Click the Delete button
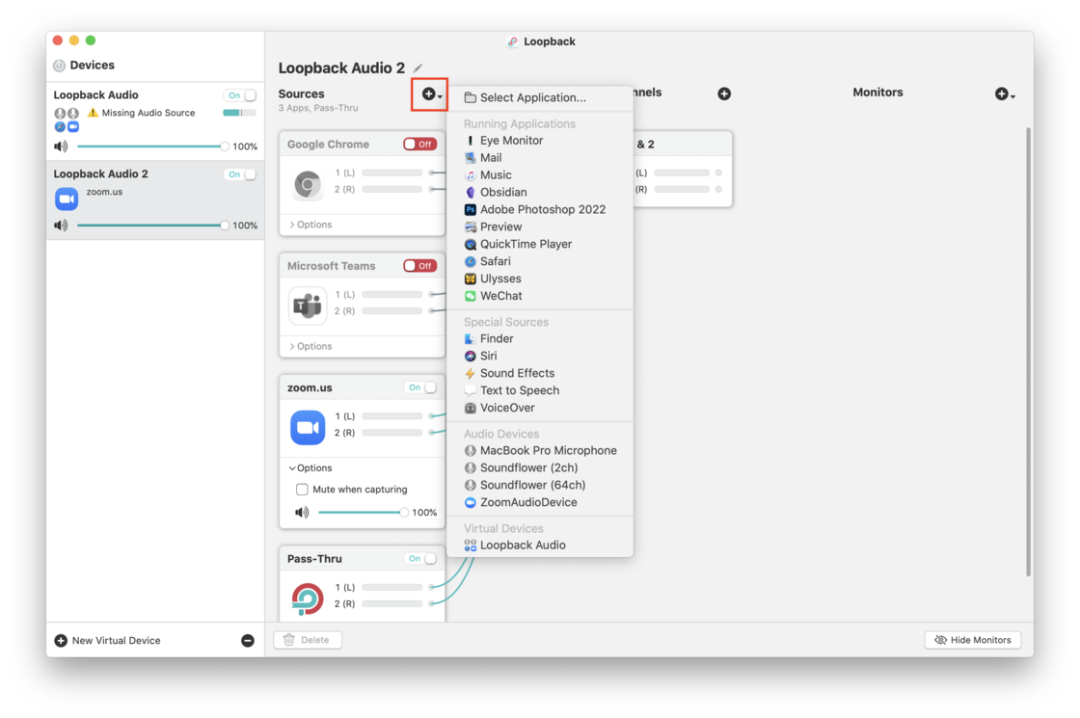Viewport: 1080px width, 718px height. (308, 639)
